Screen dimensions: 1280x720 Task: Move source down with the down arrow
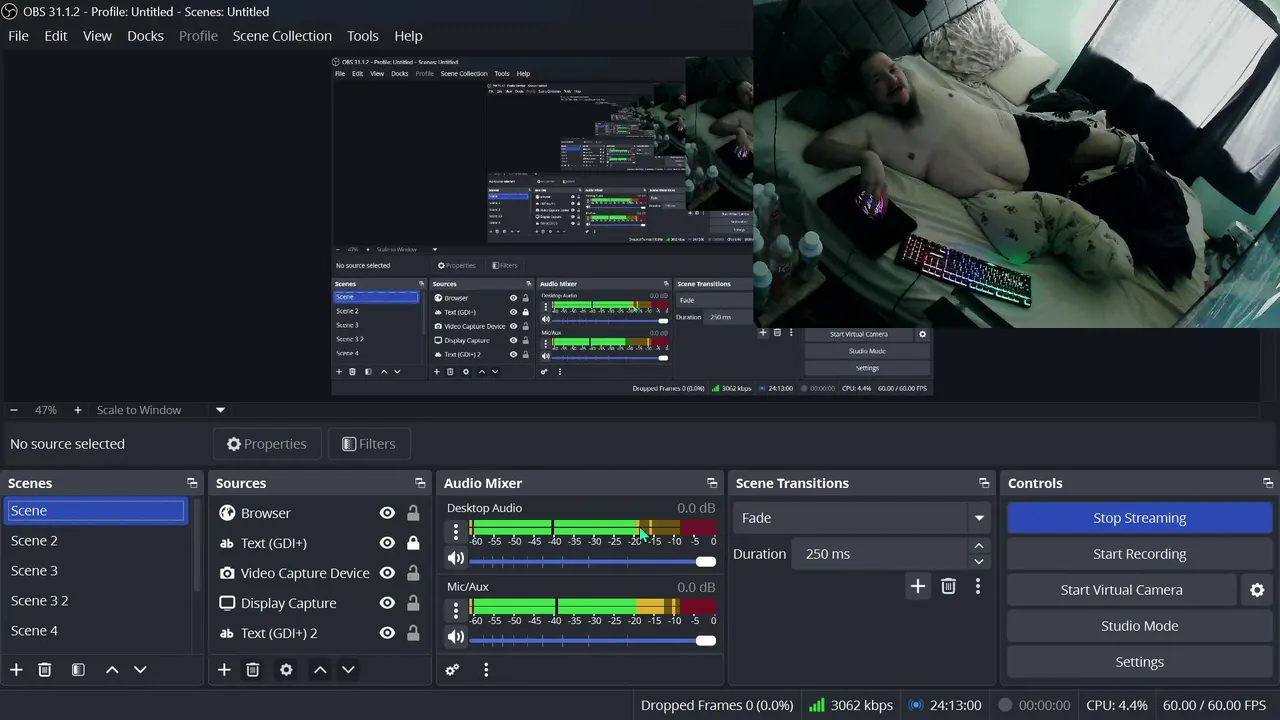348,670
